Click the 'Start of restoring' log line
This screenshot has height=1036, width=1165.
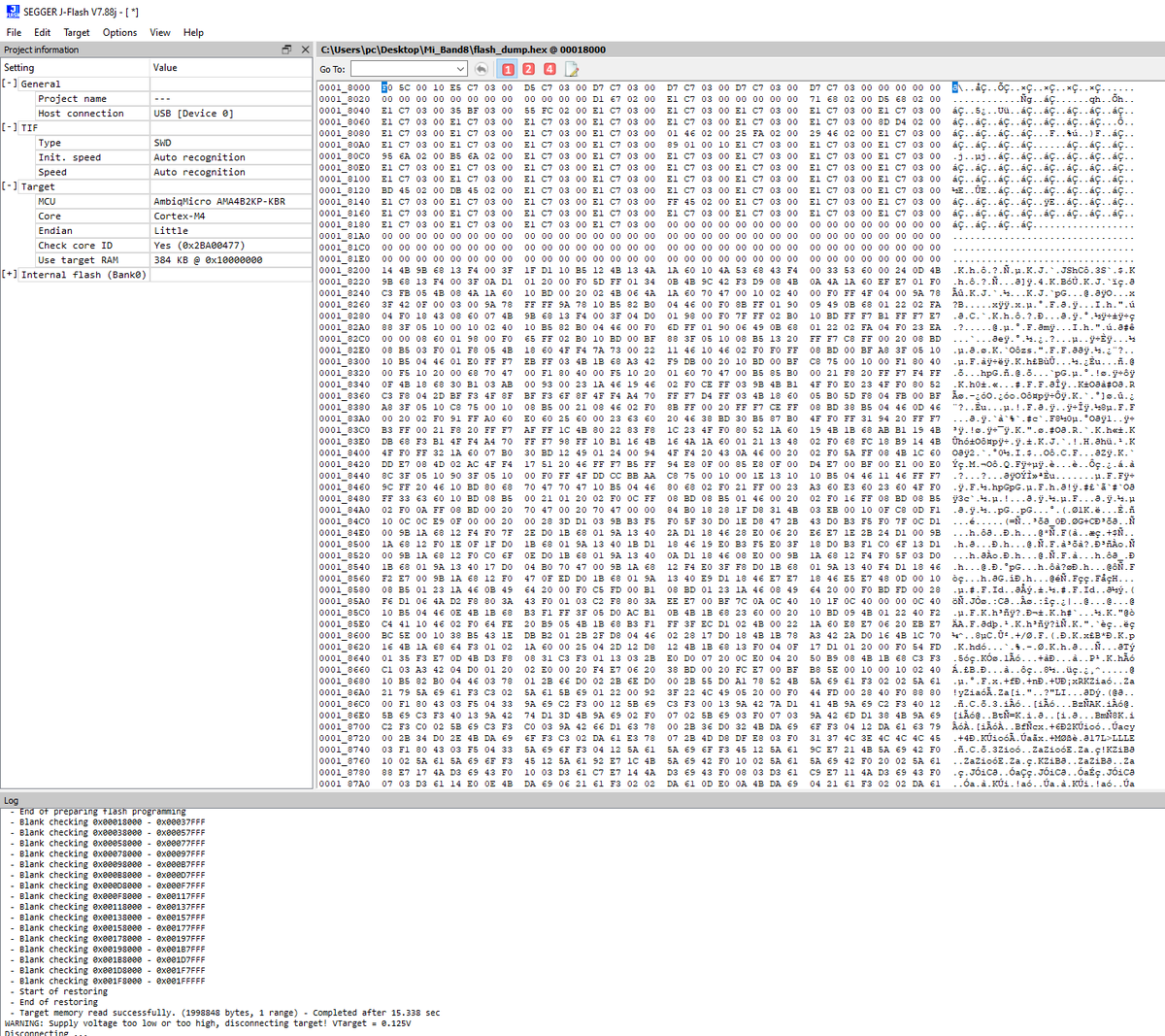tap(63, 991)
